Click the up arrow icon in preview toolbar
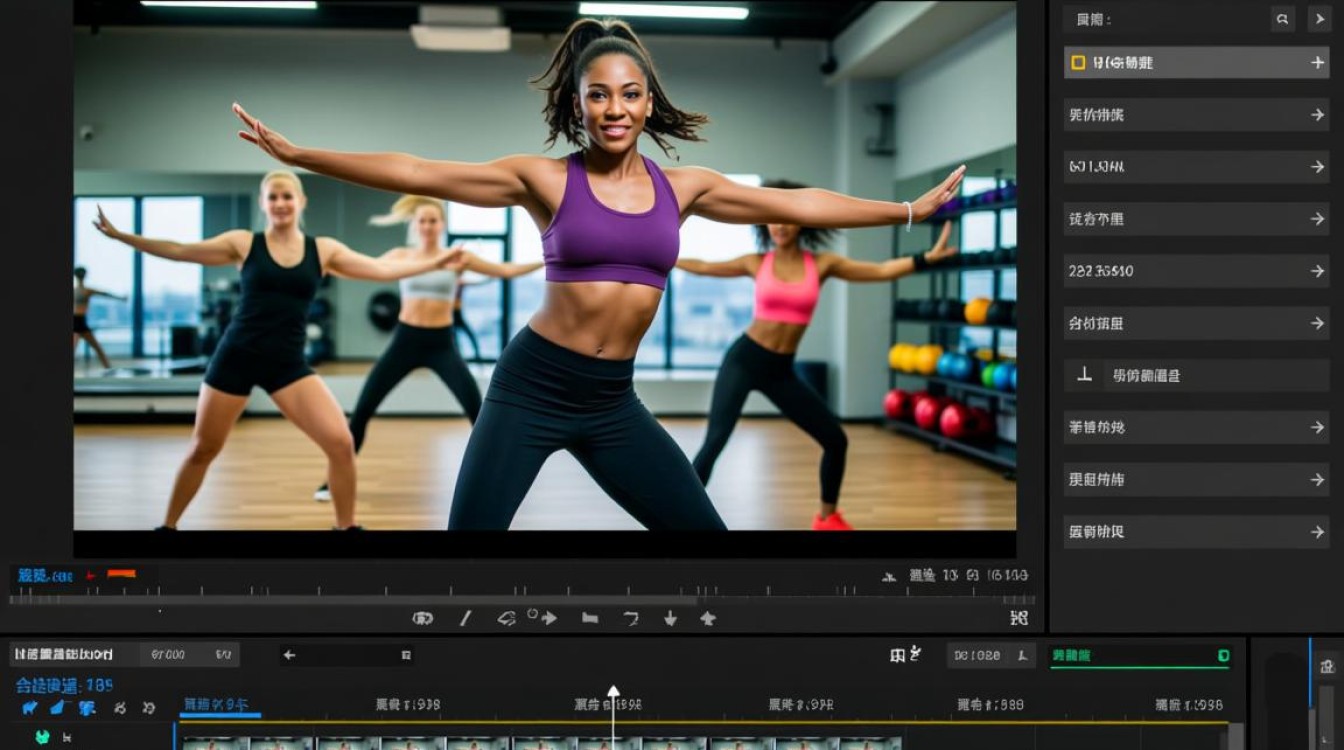The width and height of the screenshot is (1344, 750). pyautogui.click(x=708, y=619)
